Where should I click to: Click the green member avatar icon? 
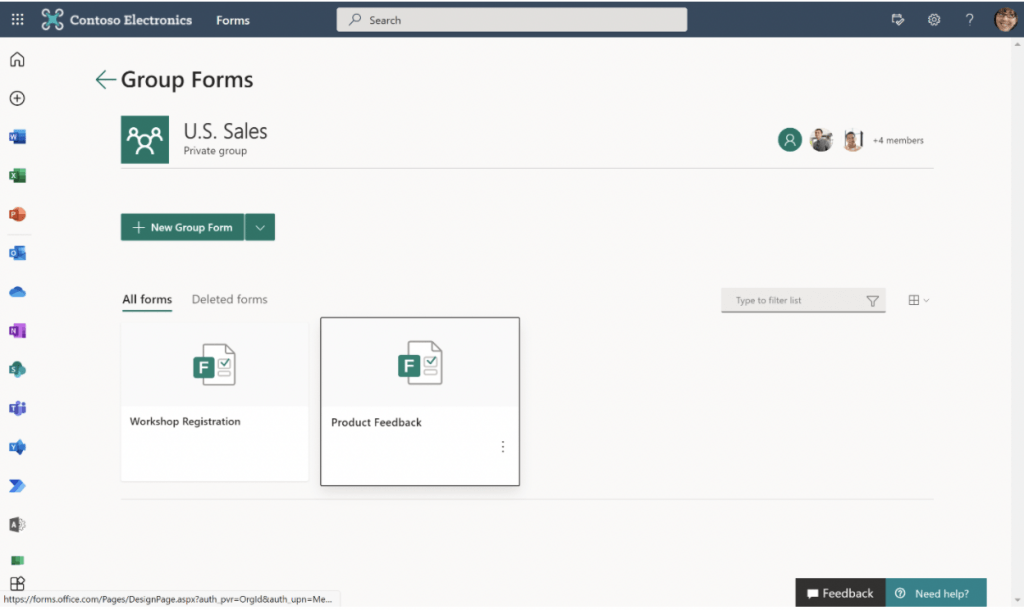(x=790, y=140)
